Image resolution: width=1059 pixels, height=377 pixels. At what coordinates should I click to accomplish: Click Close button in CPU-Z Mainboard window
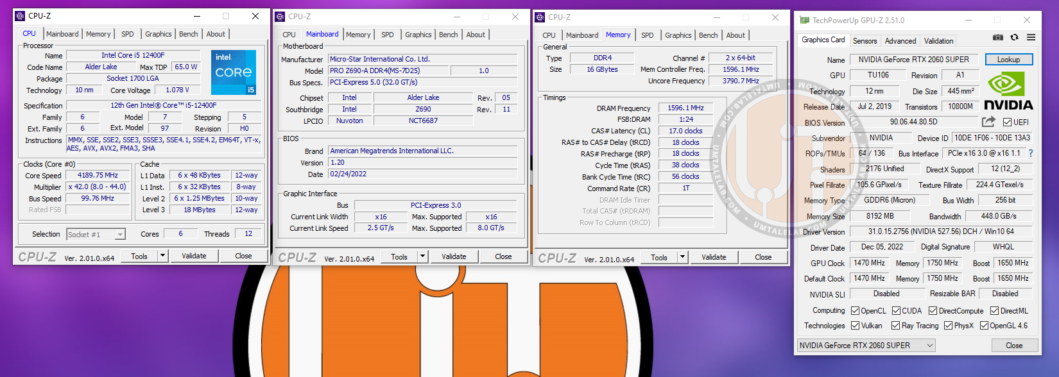[x=503, y=257]
